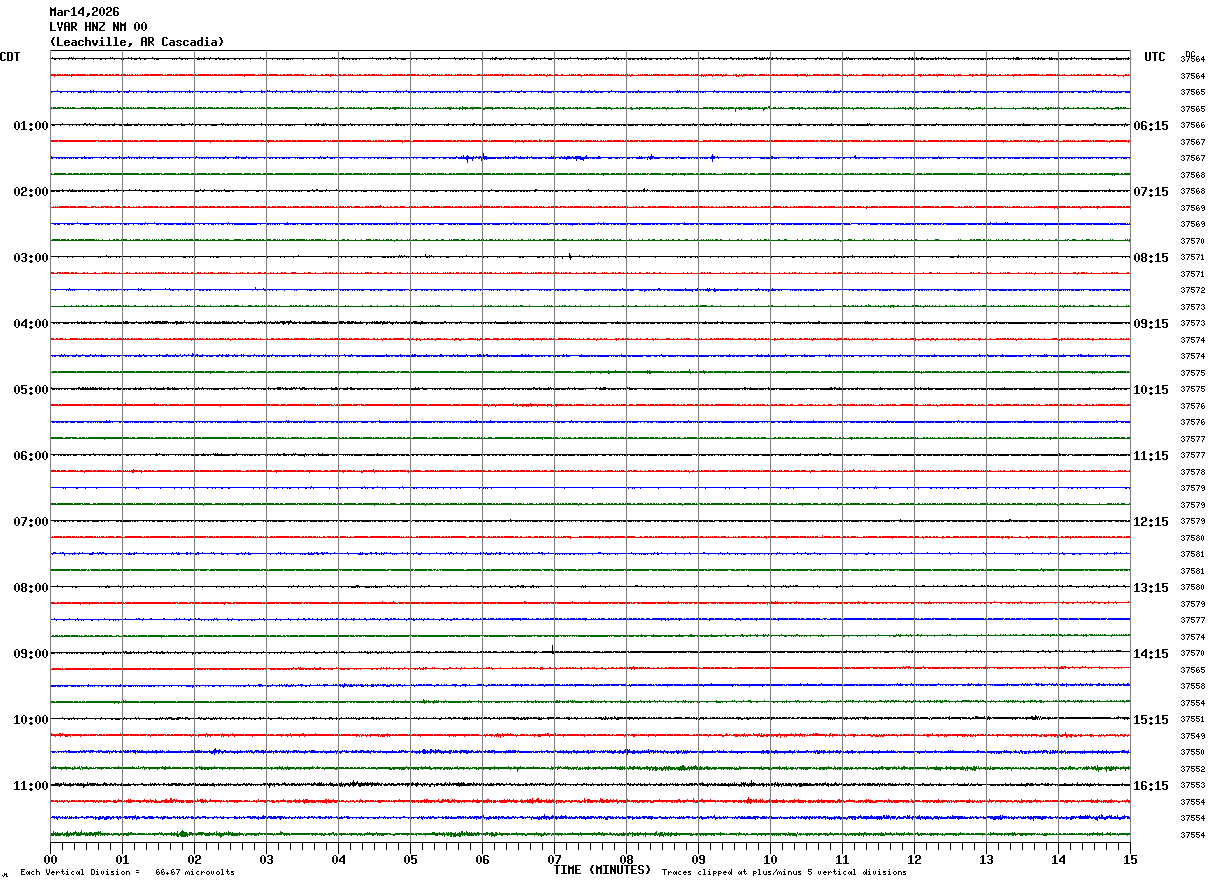Click the 01:00 CDT time label

pos(30,126)
